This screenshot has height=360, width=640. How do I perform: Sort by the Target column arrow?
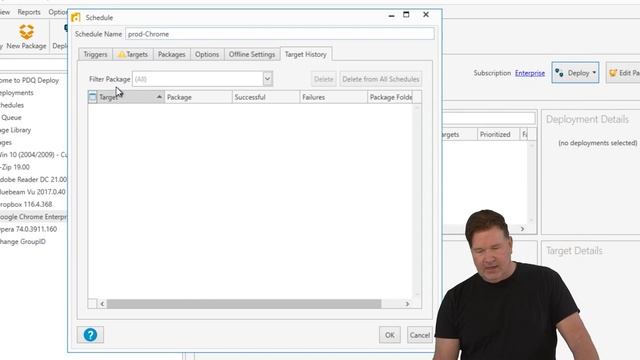[x=159, y=97]
